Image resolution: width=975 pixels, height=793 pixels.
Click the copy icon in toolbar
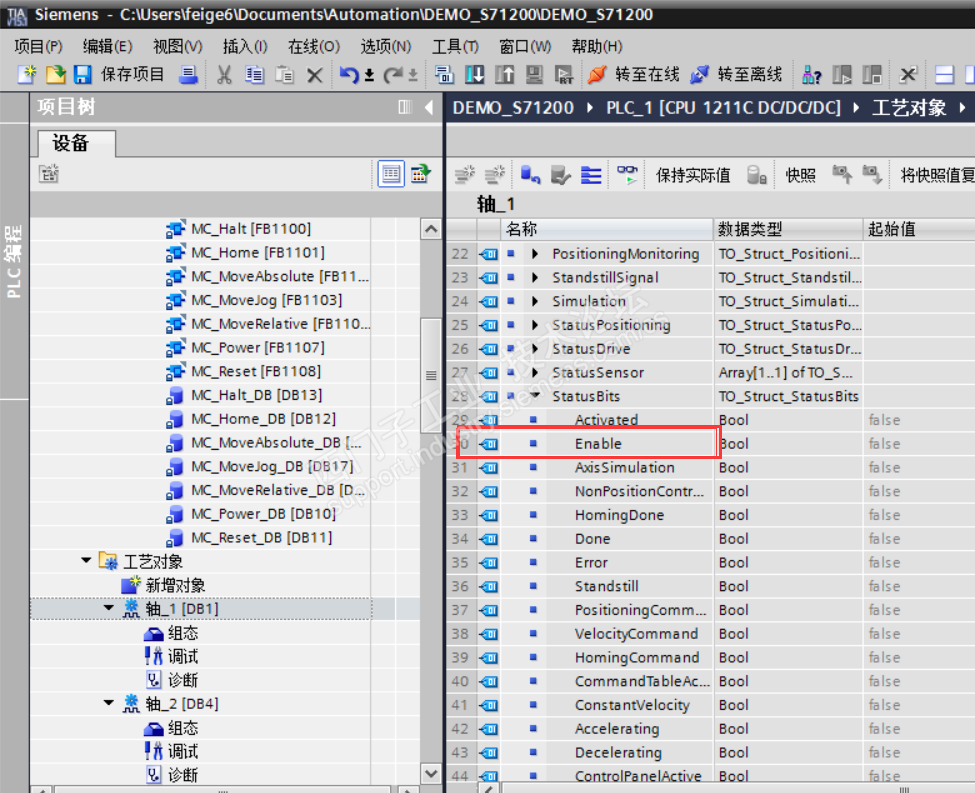pos(254,75)
